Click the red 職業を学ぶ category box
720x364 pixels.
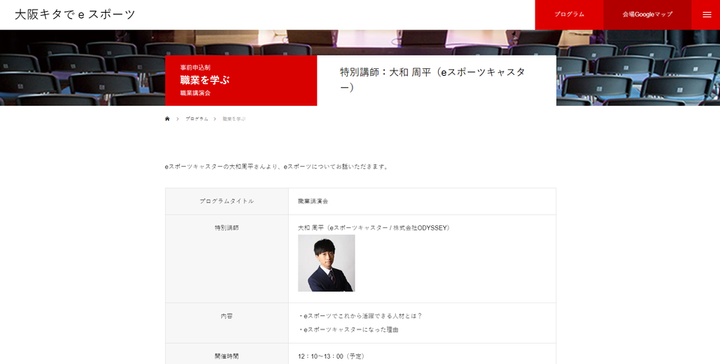[241, 81]
